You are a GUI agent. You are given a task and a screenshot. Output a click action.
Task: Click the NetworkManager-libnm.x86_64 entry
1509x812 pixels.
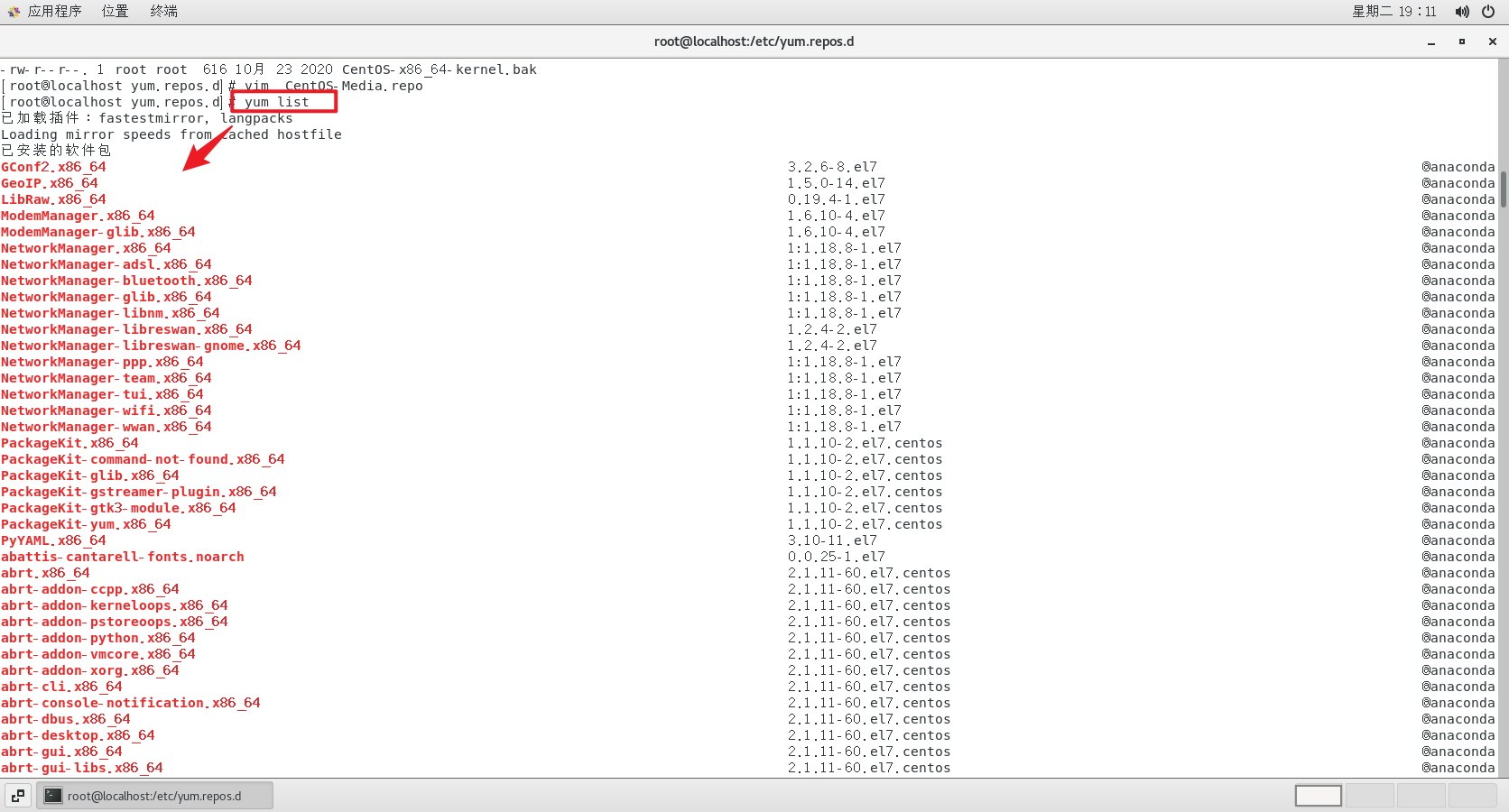[x=110, y=313]
